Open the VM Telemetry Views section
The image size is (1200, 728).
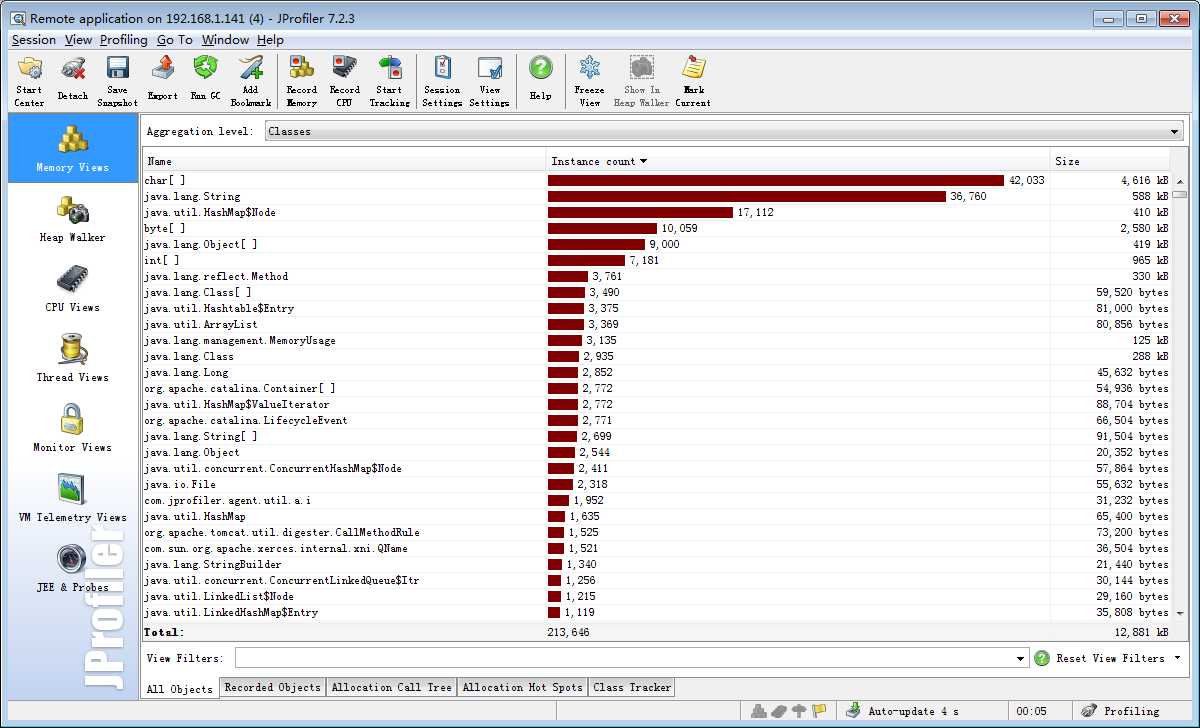pyautogui.click(x=73, y=498)
